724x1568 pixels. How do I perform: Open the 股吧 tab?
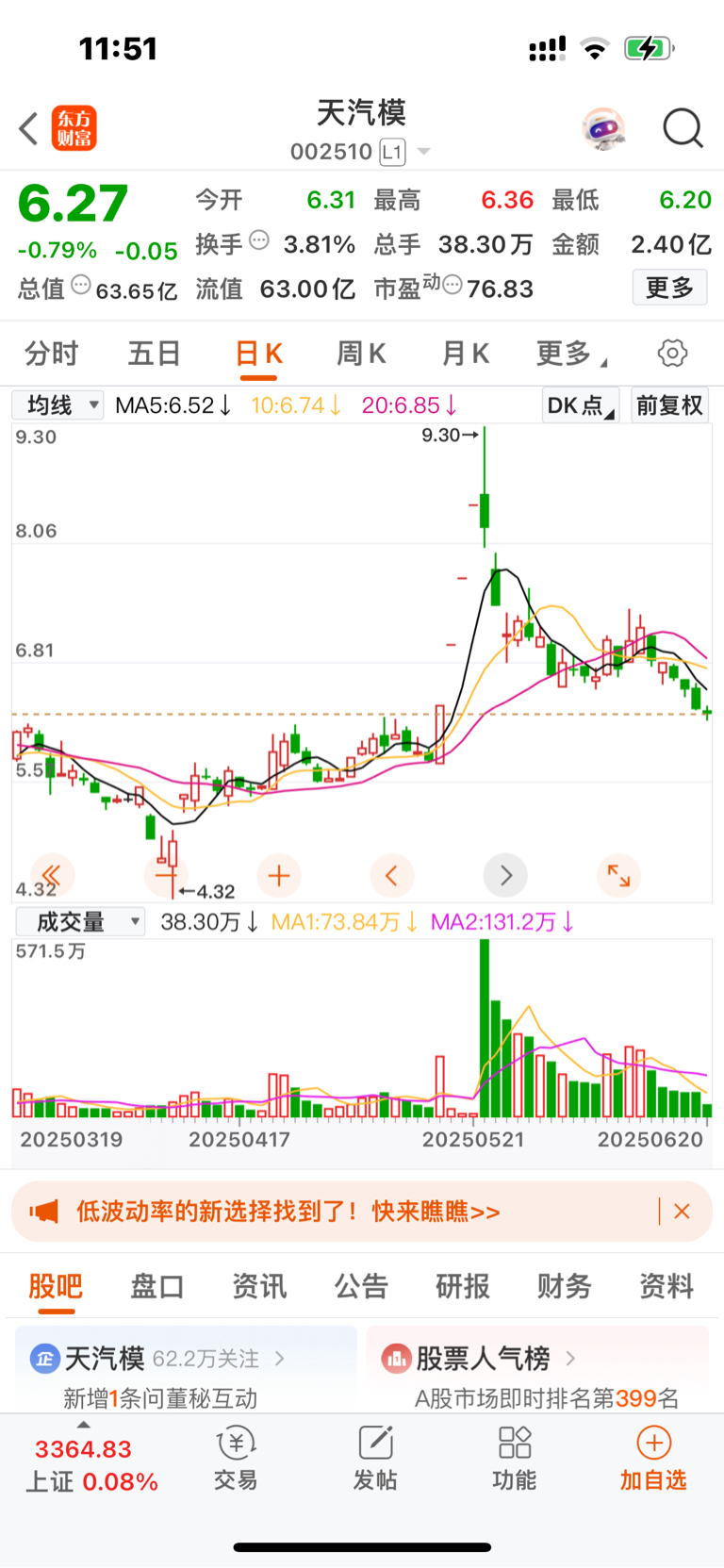(56, 1286)
